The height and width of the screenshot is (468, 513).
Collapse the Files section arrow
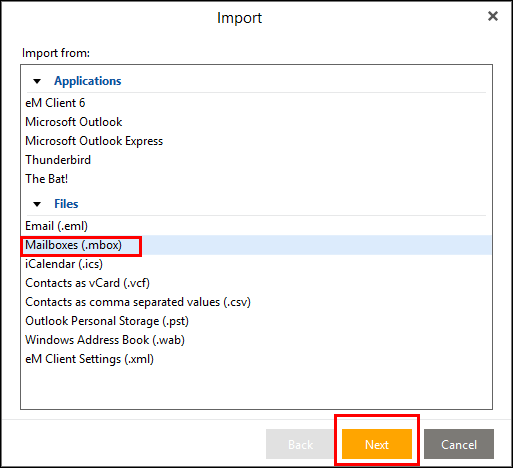37,204
